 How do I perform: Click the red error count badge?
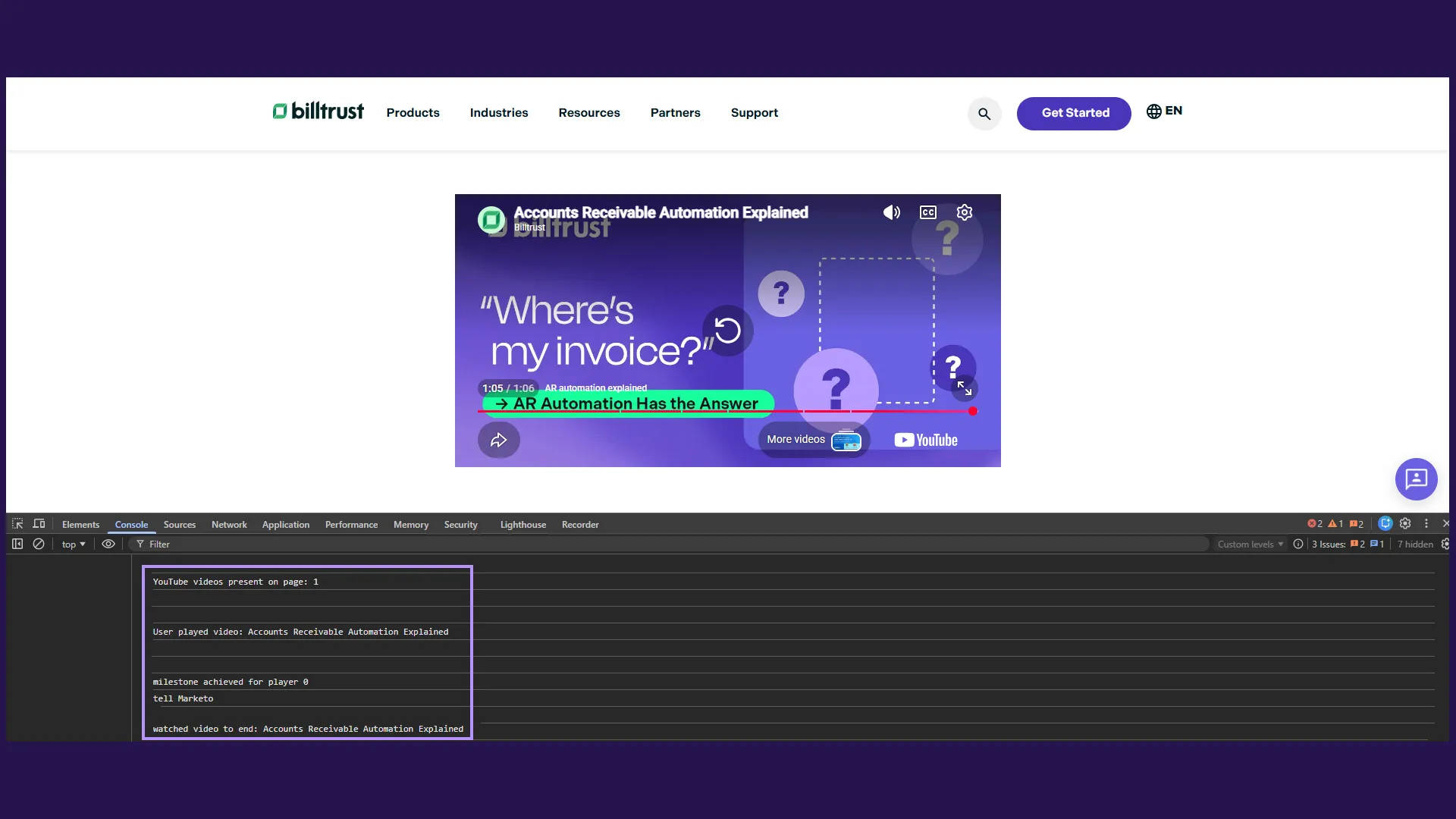[1315, 524]
